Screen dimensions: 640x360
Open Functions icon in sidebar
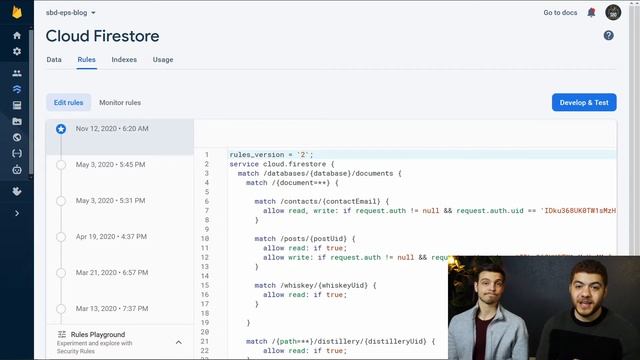click(17, 153)
